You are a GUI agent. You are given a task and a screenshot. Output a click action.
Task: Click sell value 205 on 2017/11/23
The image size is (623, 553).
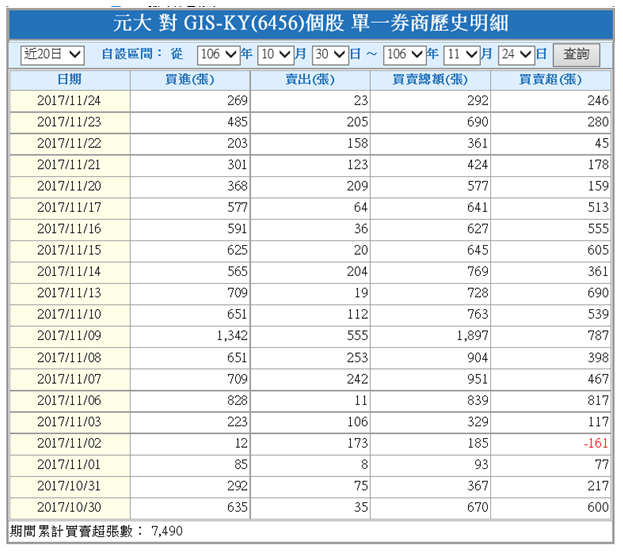[x=358, y=122]
